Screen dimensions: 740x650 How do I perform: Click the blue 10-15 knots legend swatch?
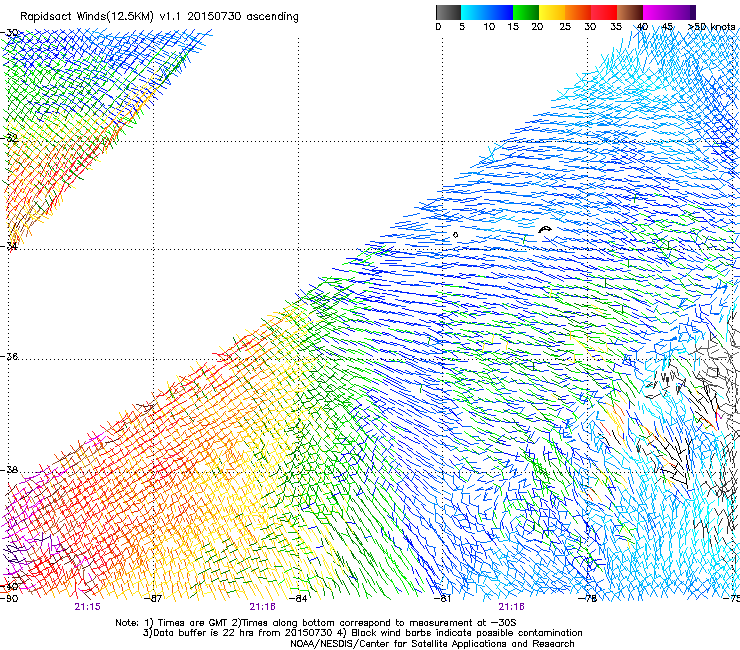(x=500, y=12)
